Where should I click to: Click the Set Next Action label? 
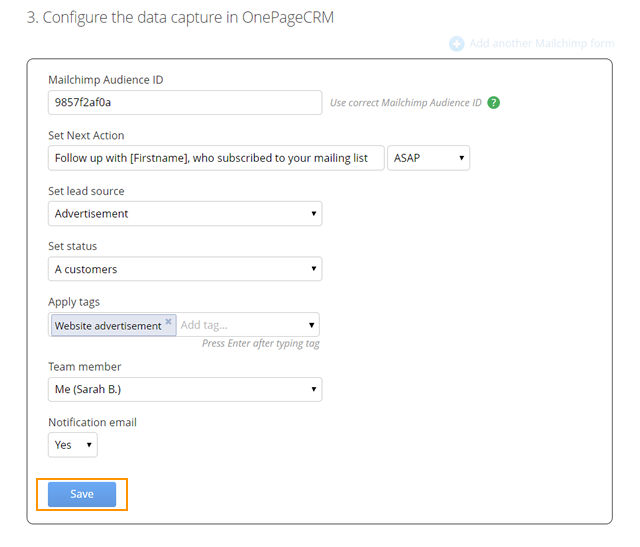click(86, 135)
